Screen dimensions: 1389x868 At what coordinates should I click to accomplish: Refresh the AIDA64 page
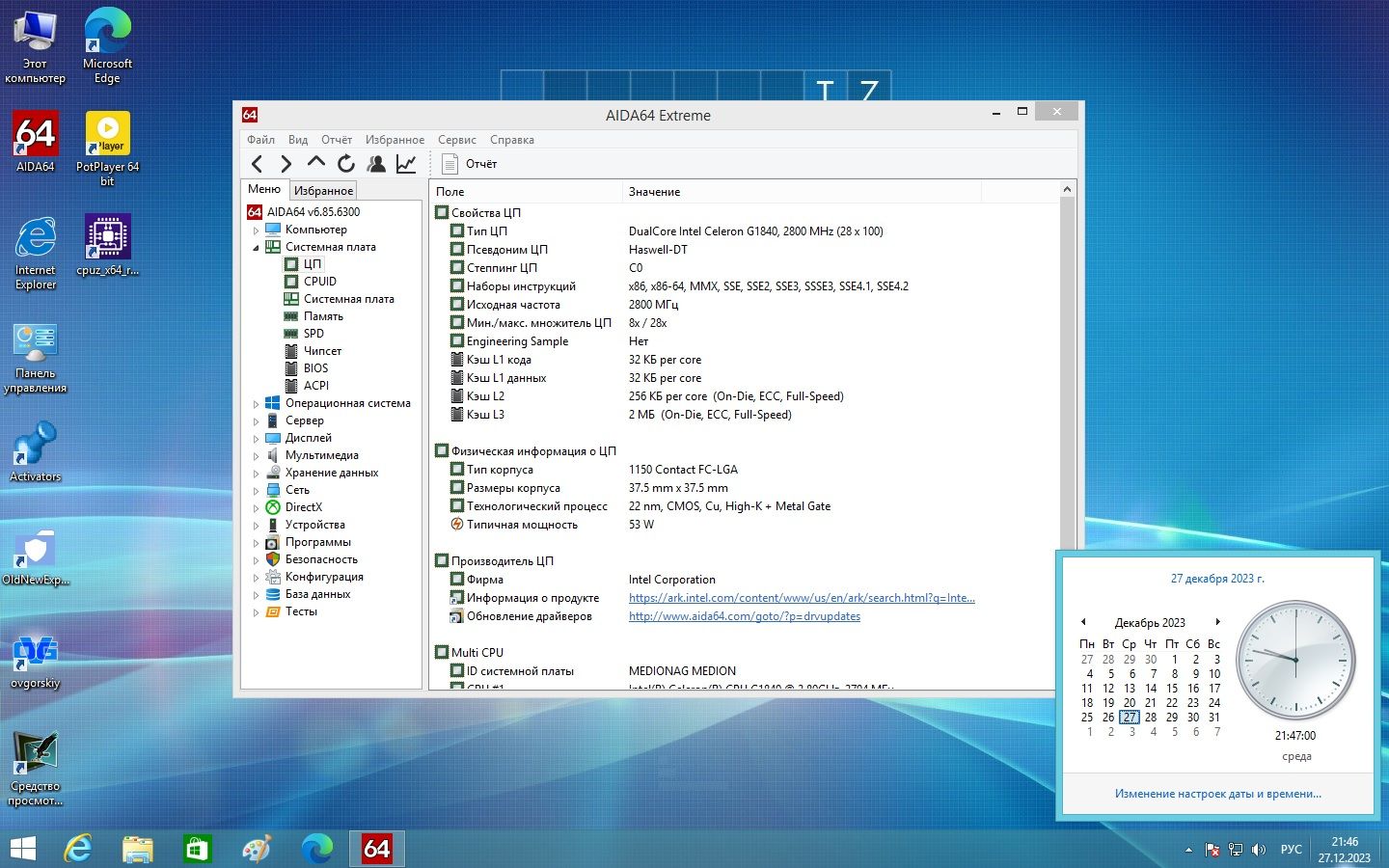(346, 164)
